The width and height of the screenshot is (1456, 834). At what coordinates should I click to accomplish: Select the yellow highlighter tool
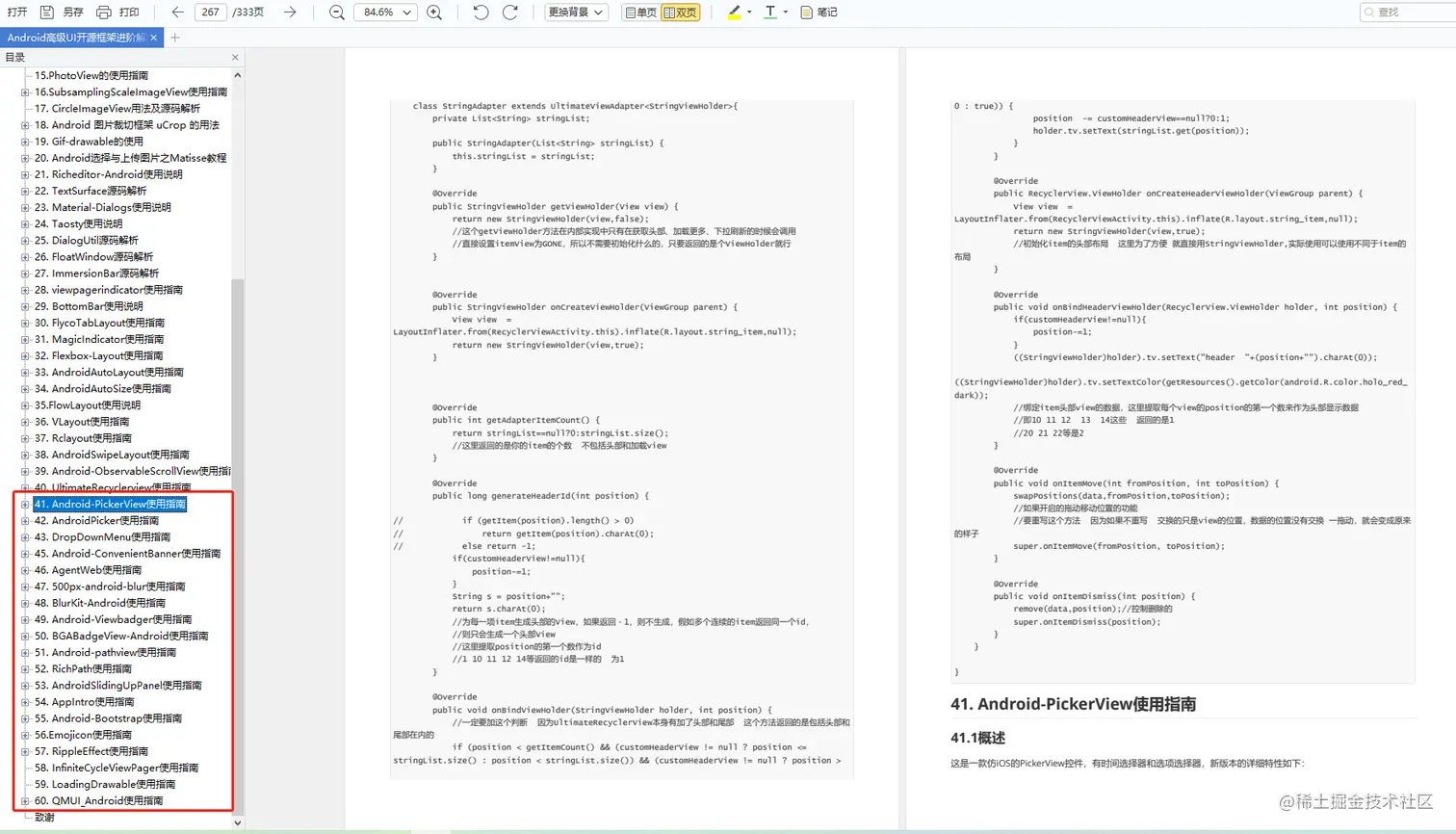734,13
